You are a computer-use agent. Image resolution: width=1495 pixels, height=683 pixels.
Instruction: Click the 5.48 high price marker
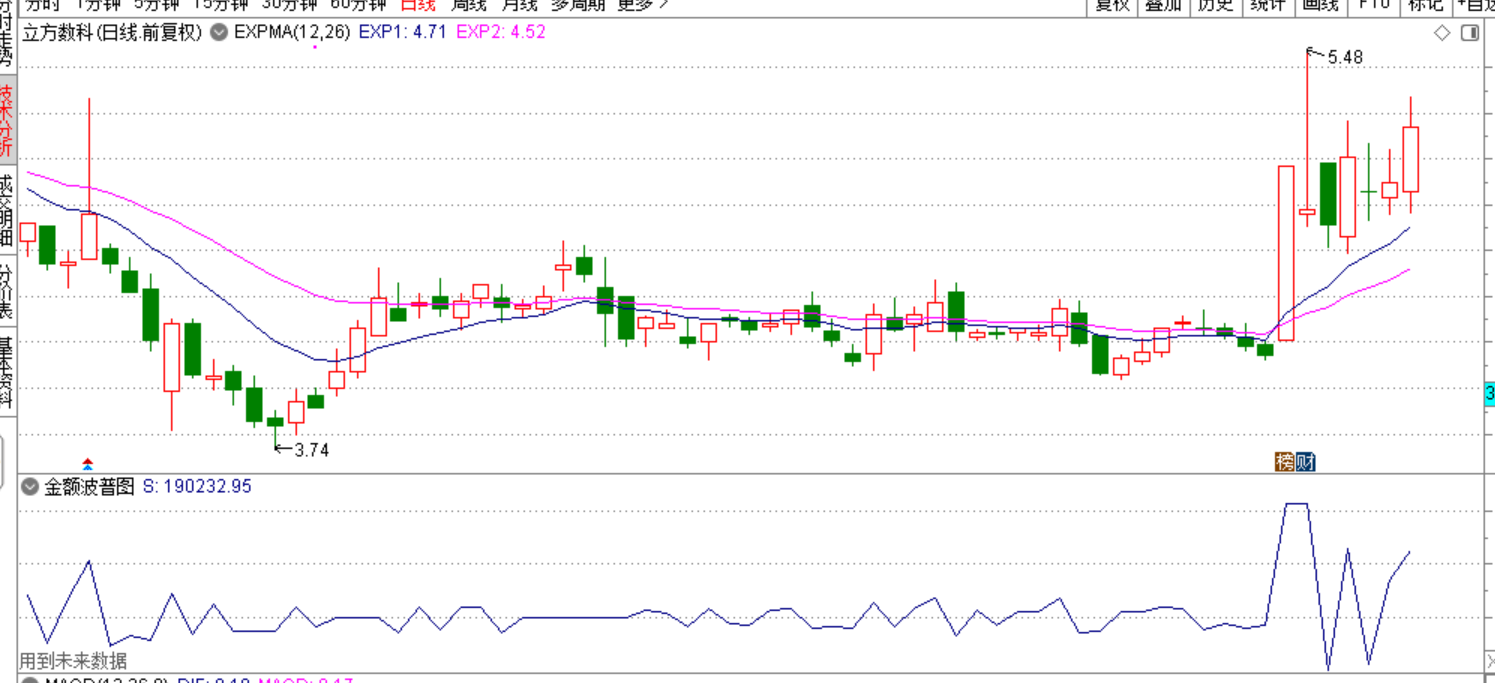point(1344,57)
